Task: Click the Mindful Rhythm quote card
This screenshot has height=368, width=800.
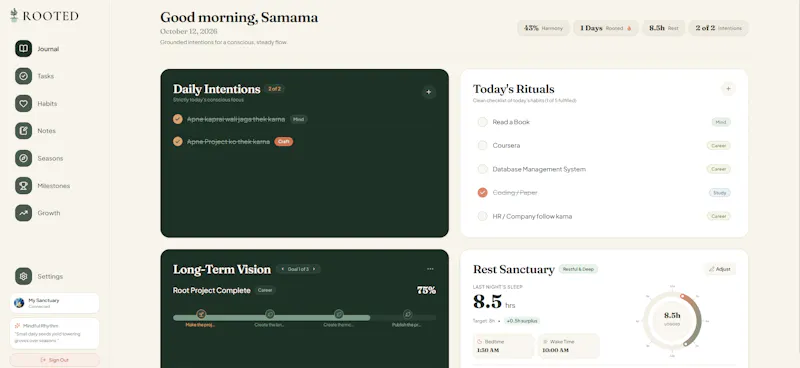Action: tap(55, 333)
